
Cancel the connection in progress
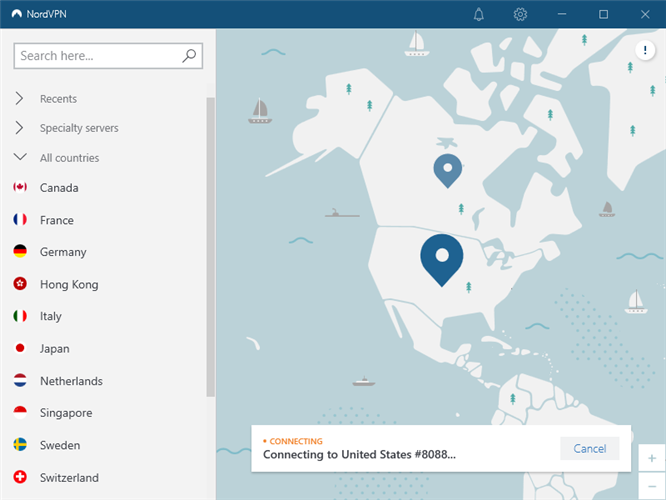pos(589,448)
